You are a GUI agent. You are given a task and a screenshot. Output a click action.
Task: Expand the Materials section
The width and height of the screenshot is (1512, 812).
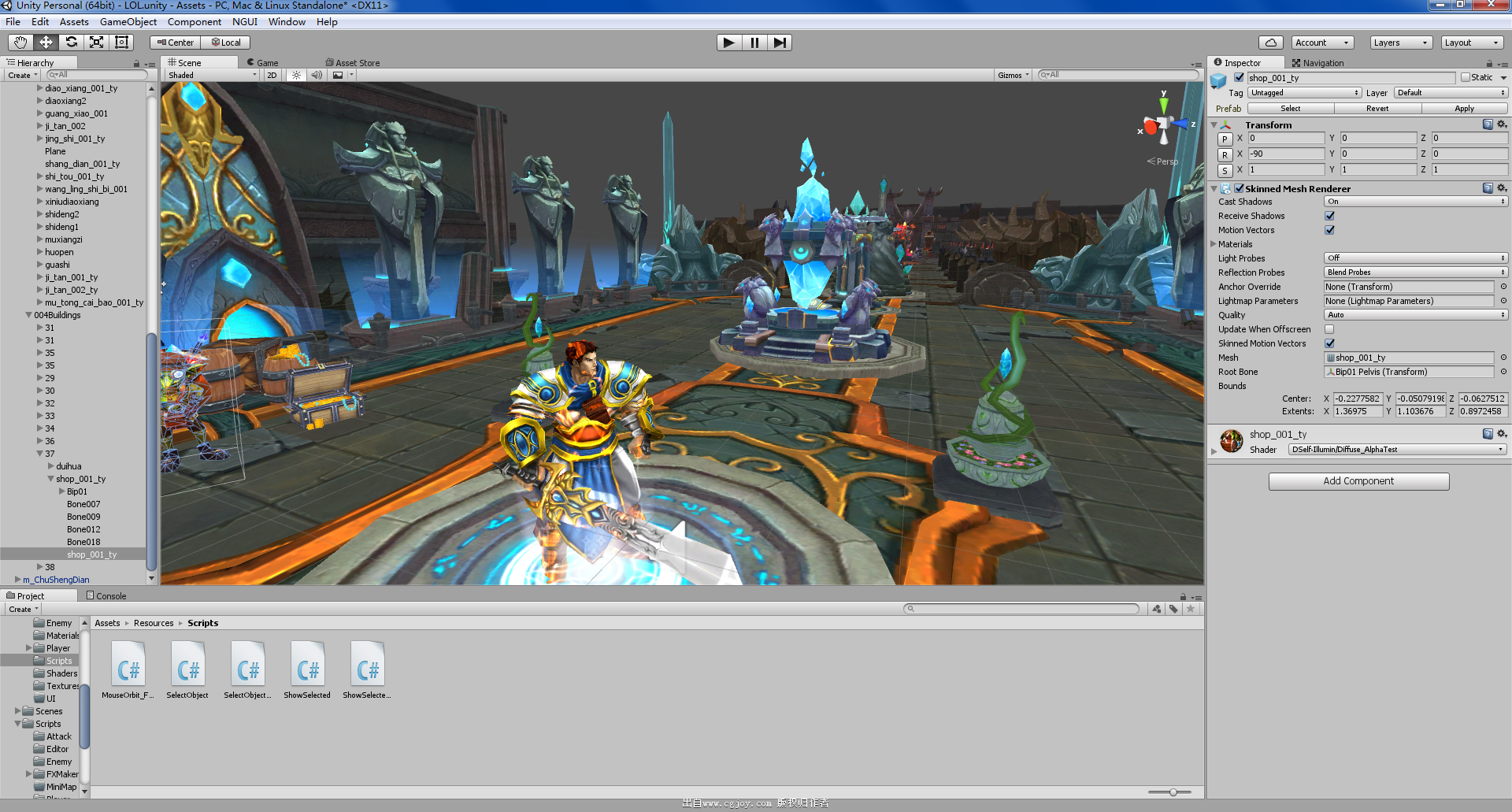(x=1214, y=244)
